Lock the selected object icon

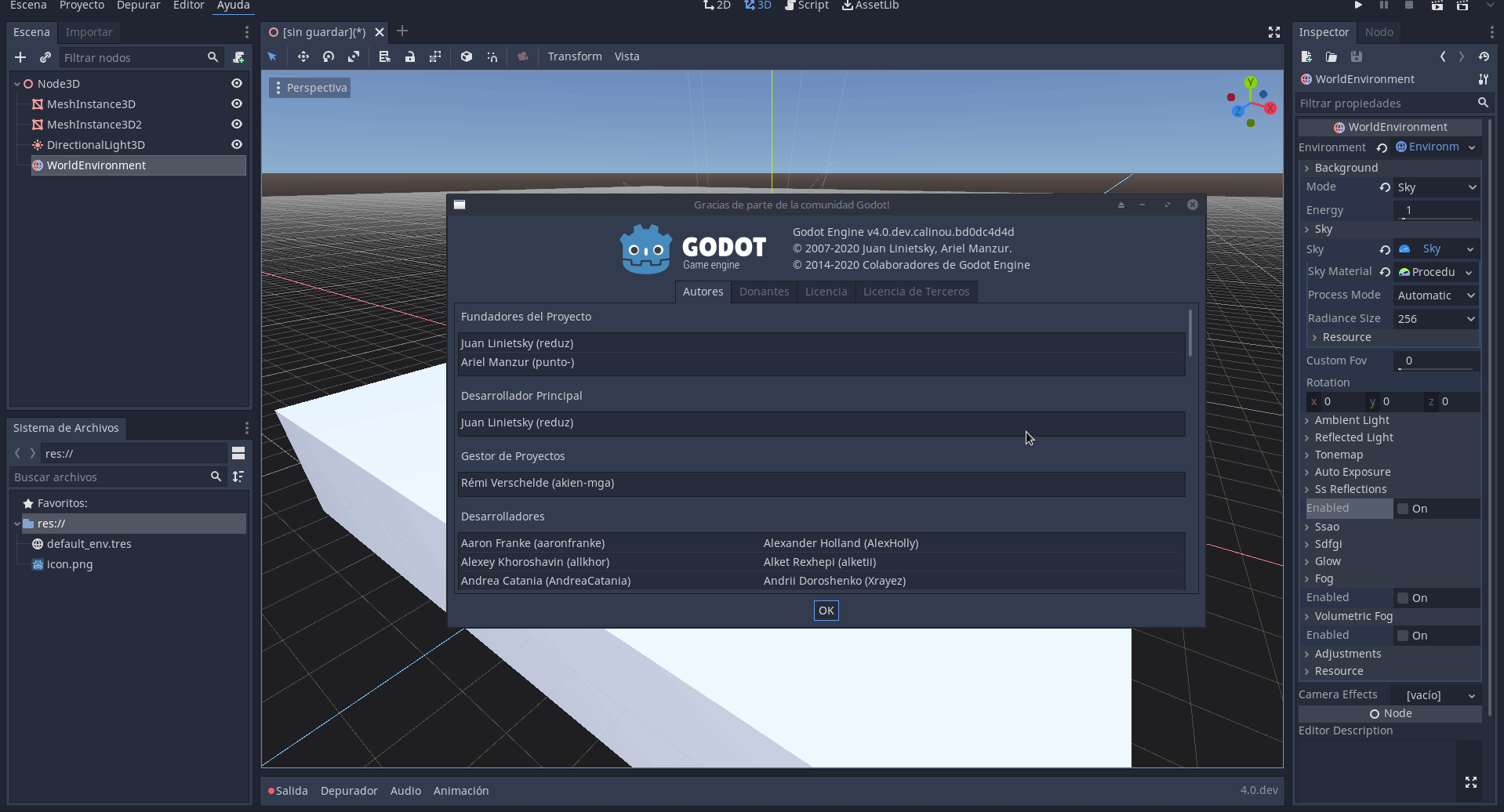pyautogui.click(x=409, y=56)
